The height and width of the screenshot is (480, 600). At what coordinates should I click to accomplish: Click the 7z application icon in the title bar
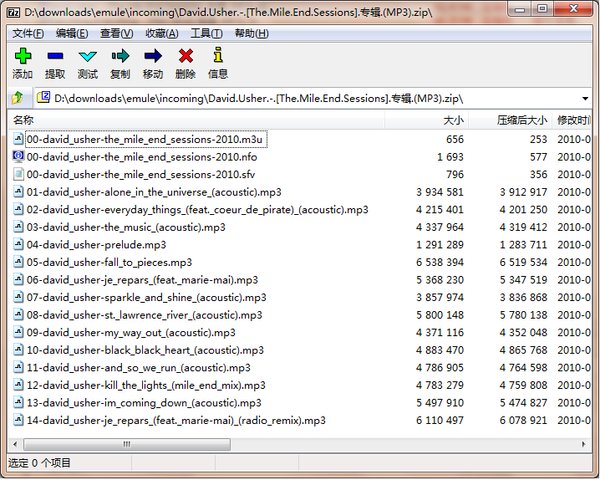tap(13, 12)
